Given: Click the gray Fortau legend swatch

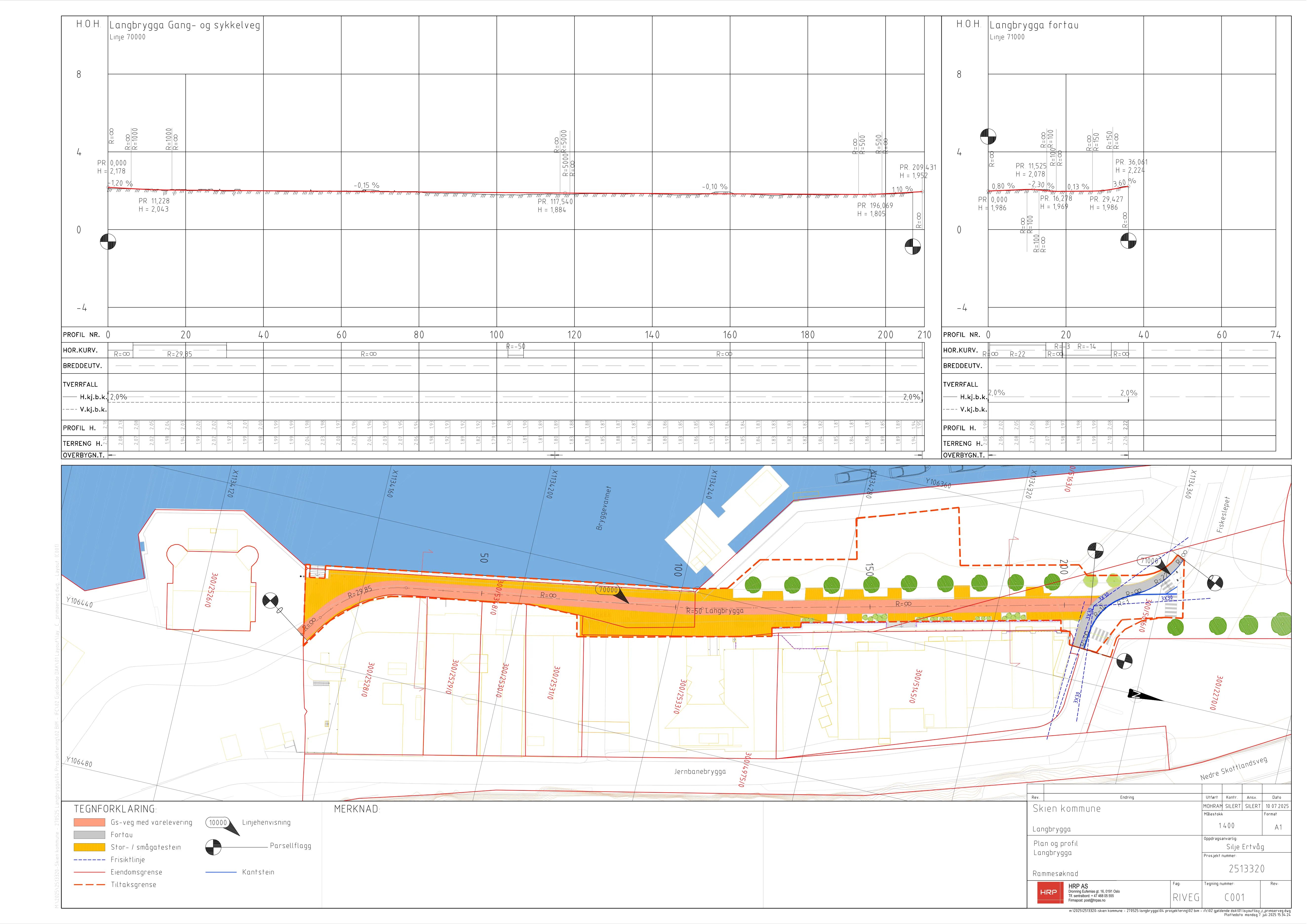Looking at the screenshot, I should click(x=89, y=835).
